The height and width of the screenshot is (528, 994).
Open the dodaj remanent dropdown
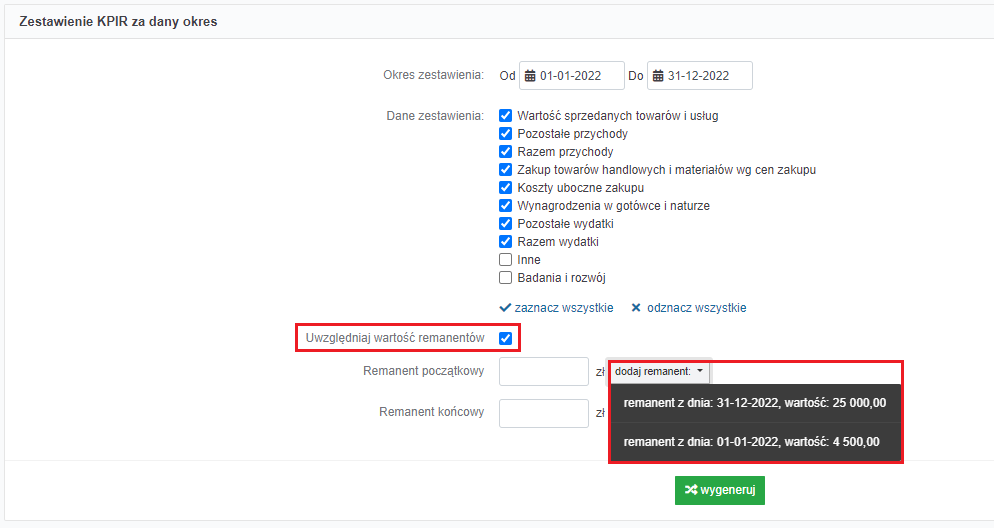[659, 371]
